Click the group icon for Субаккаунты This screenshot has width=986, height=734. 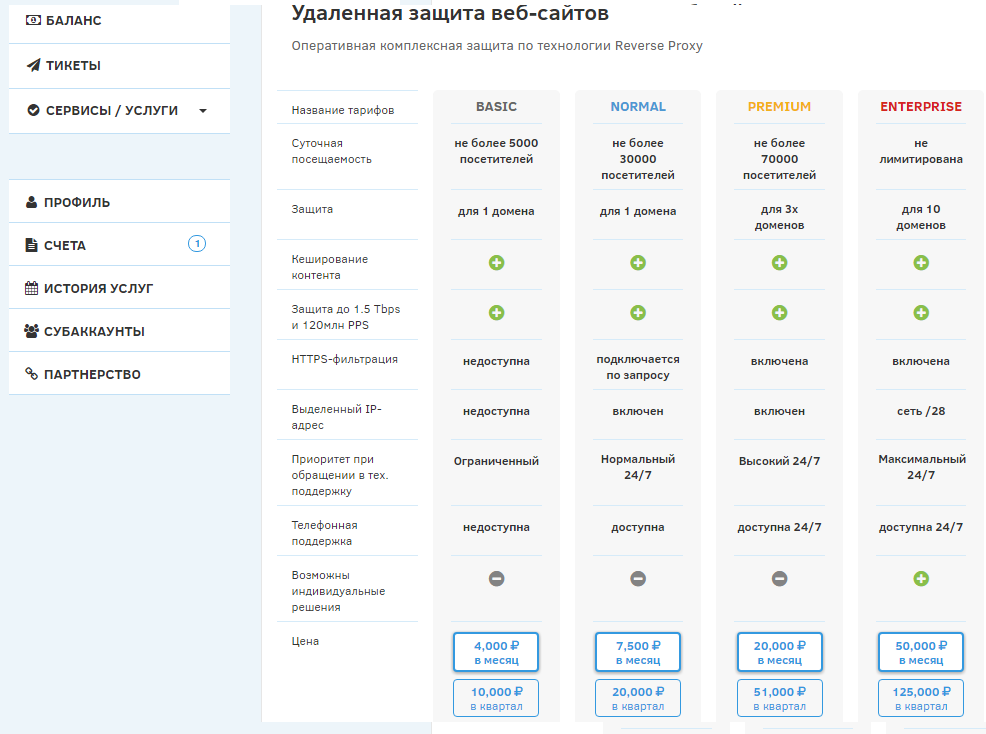(x=32, y=332)
